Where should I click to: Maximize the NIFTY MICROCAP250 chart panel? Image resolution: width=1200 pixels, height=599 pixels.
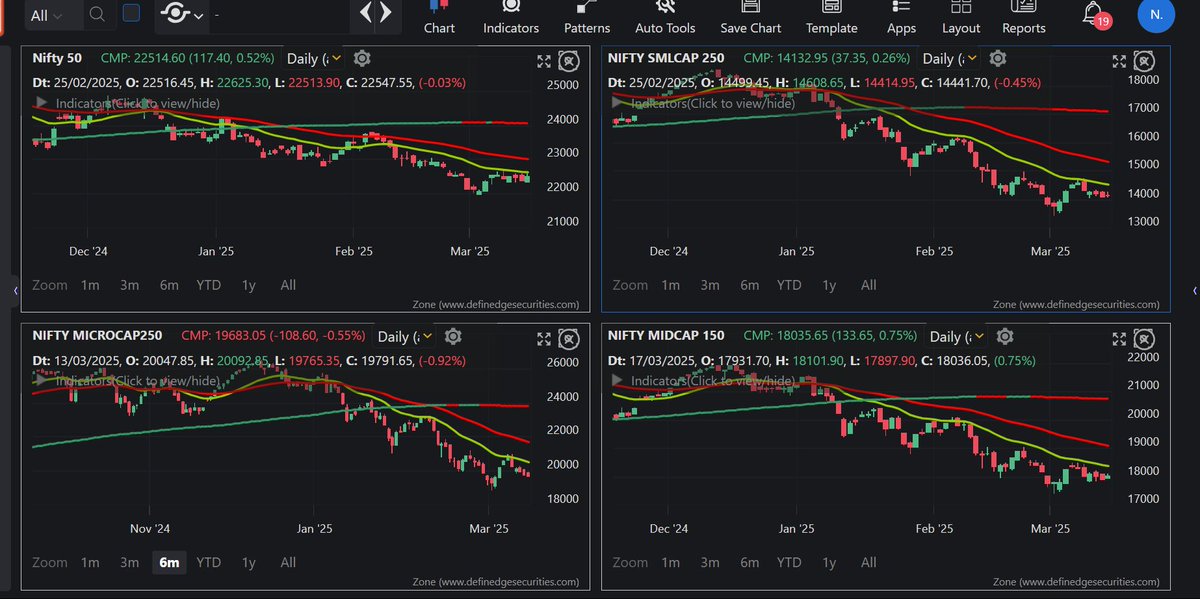click(543, 339)
